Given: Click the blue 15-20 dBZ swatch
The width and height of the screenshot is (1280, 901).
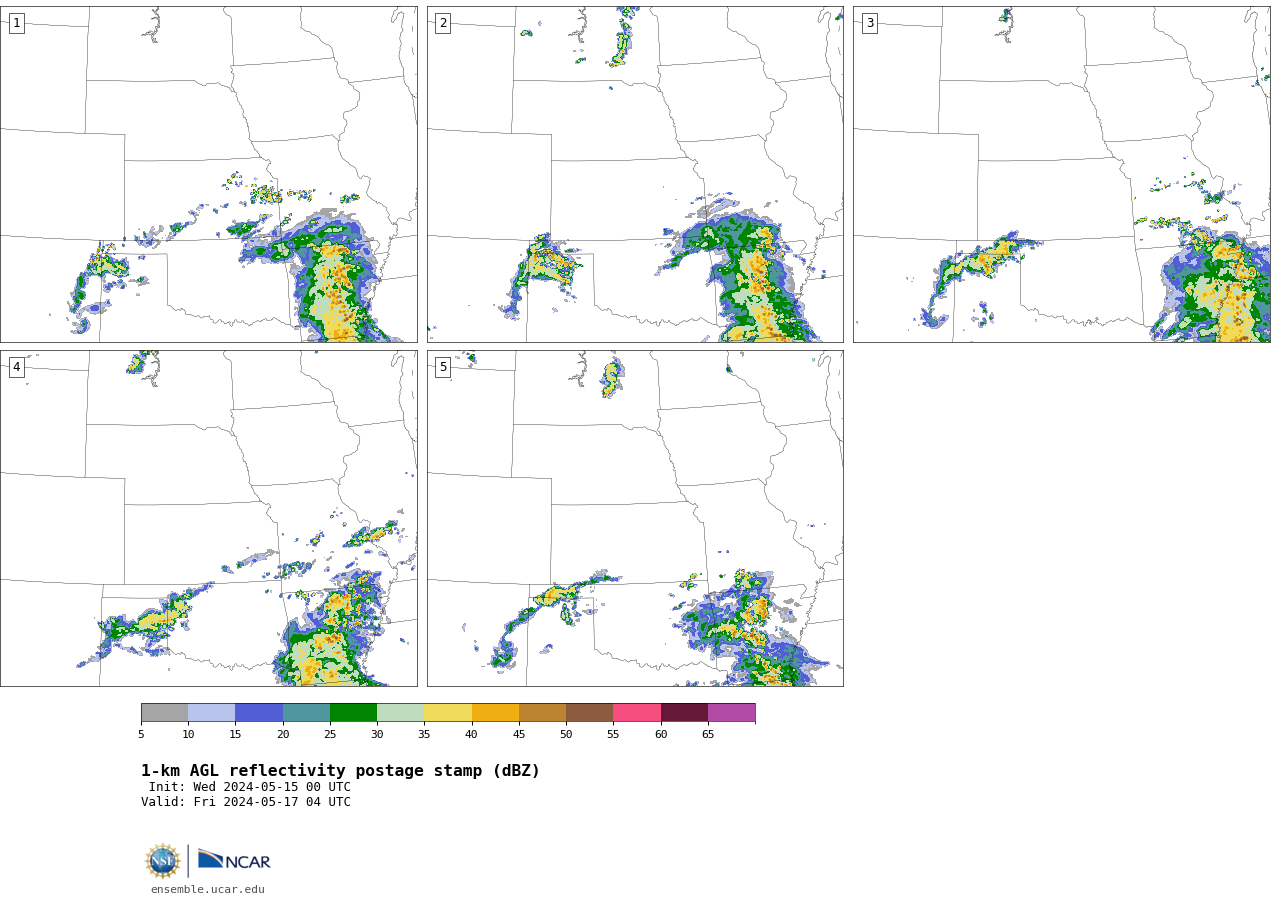Looking at the screenshot, I should [259, 713].
